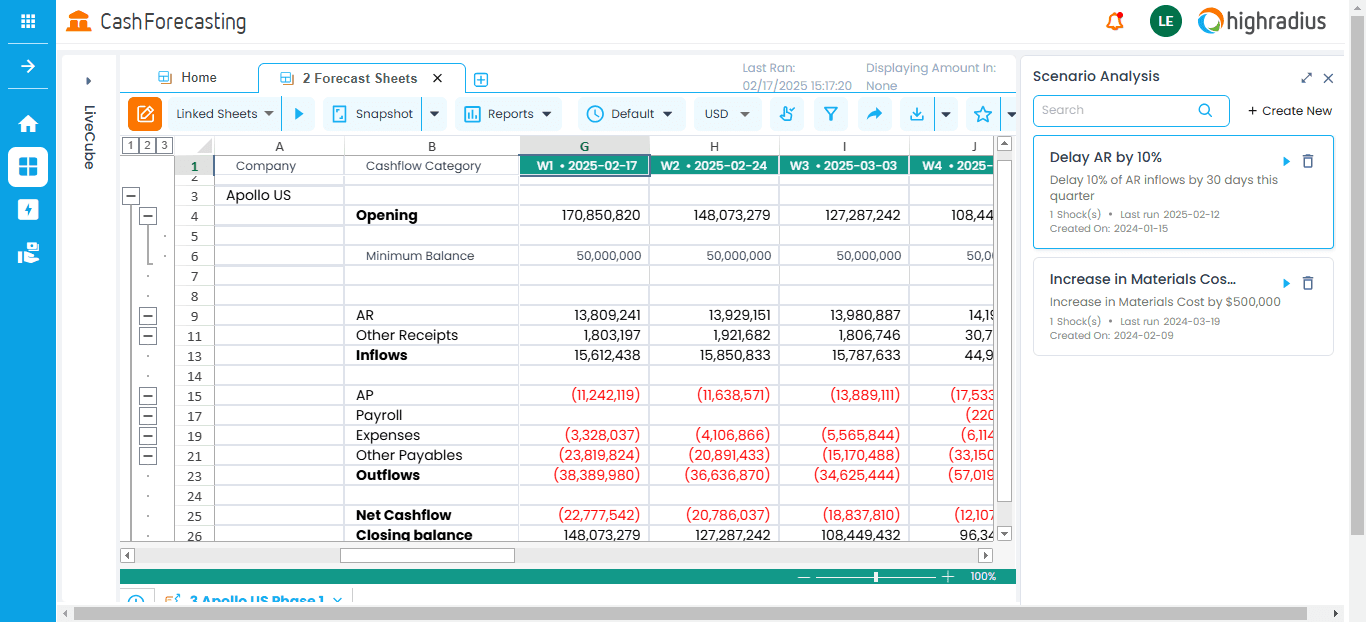This screenshot has height=622, width=1366.
Task: Open the apps grid menu
Action: pos(28,21)
